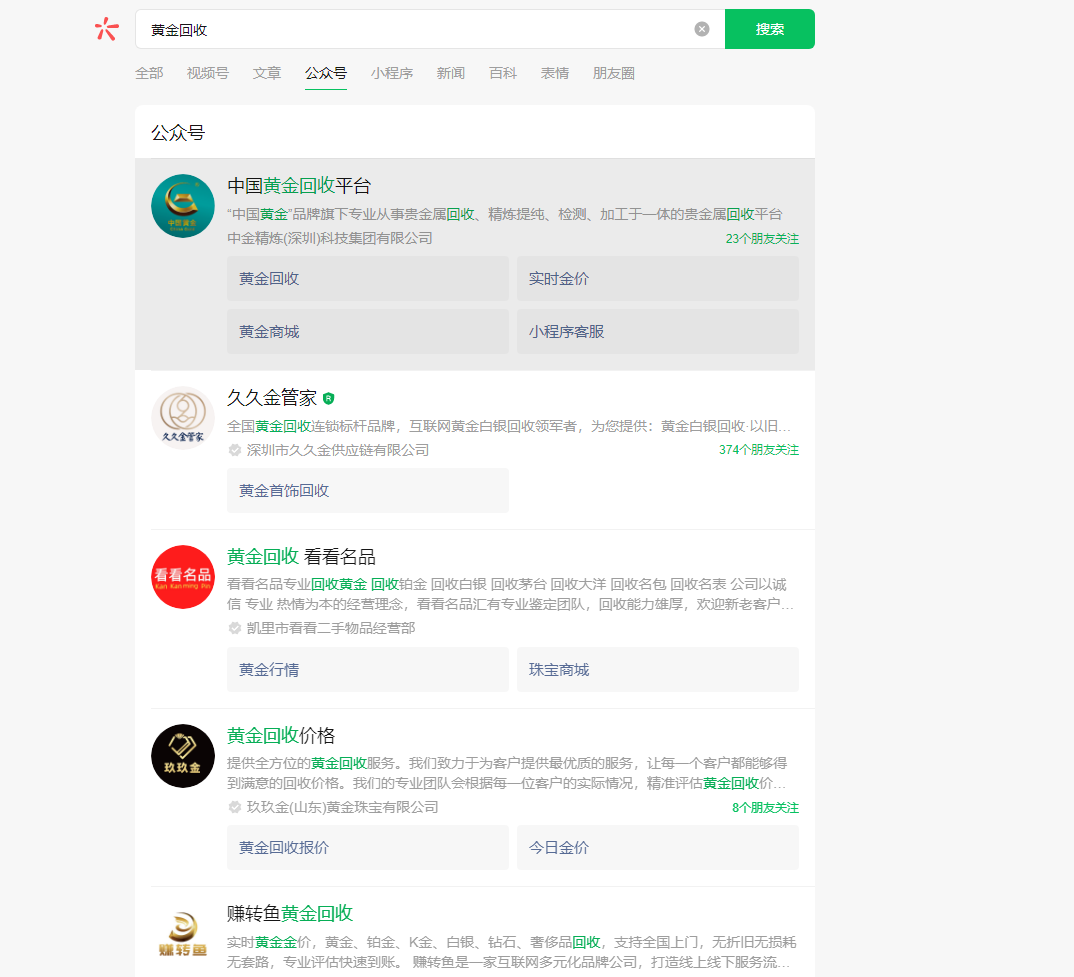Image resolution: width=1074 pixels, height=977 pixels.
Task: Click the 公众号 section heading
Action: pyautogui.click(x=178, y=133)
